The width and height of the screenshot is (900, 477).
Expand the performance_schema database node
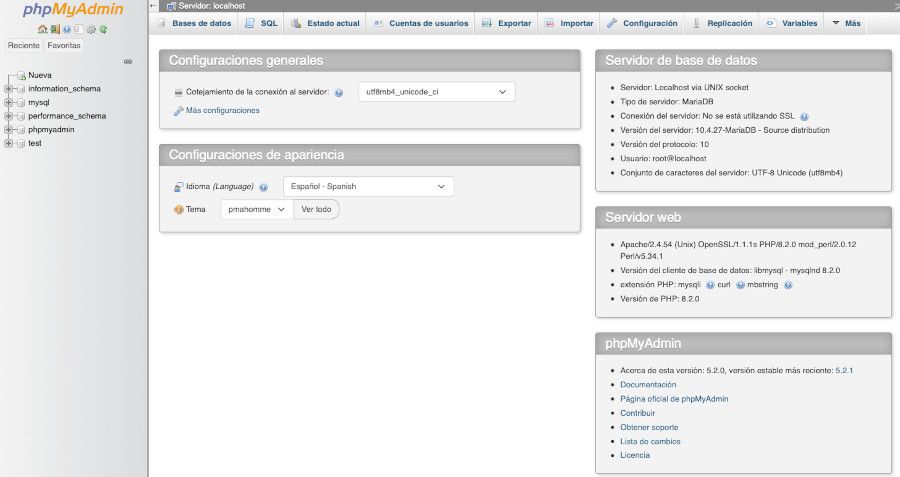pos(8,116)
